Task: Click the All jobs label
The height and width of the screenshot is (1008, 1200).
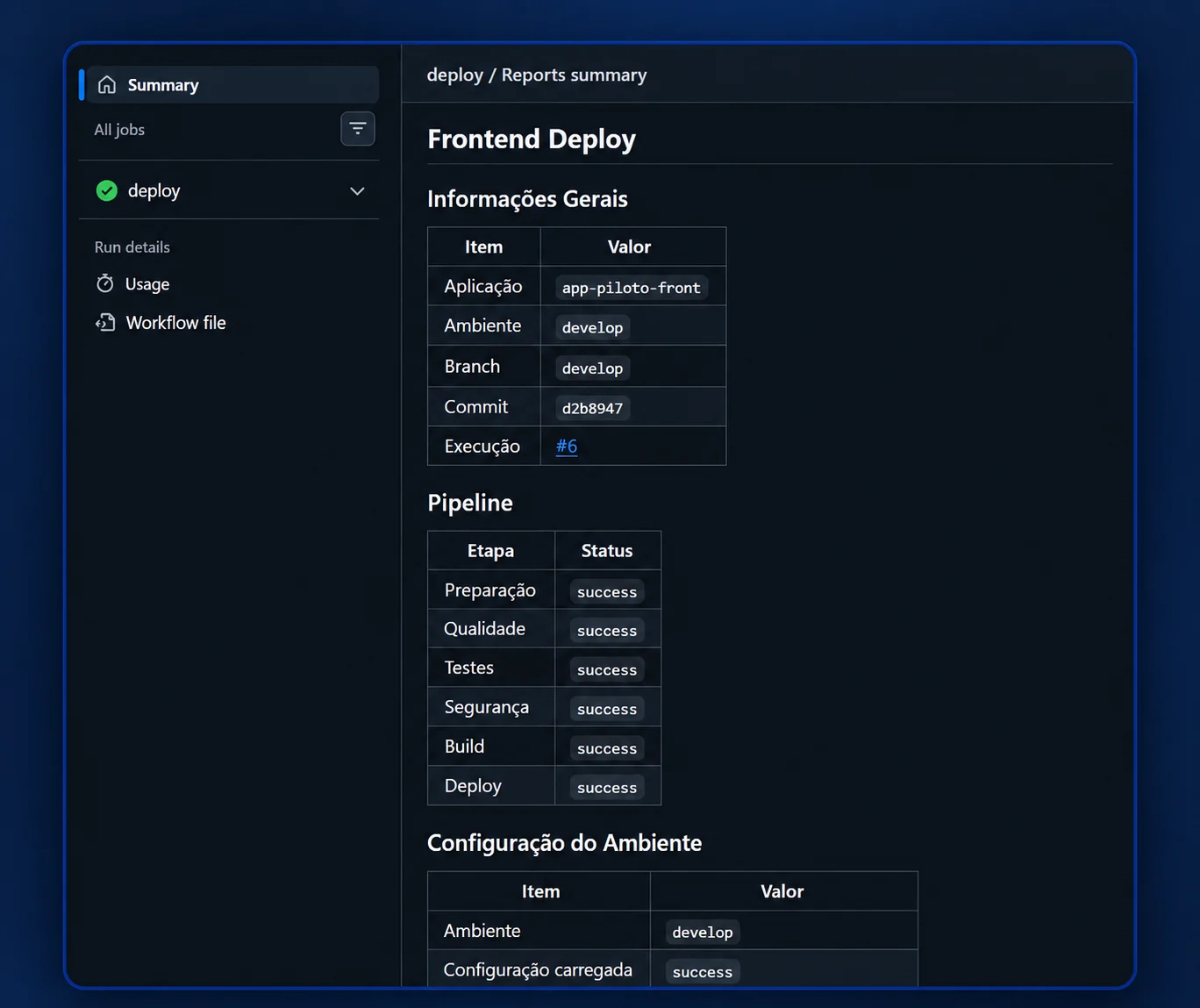Action: (119, 130)
